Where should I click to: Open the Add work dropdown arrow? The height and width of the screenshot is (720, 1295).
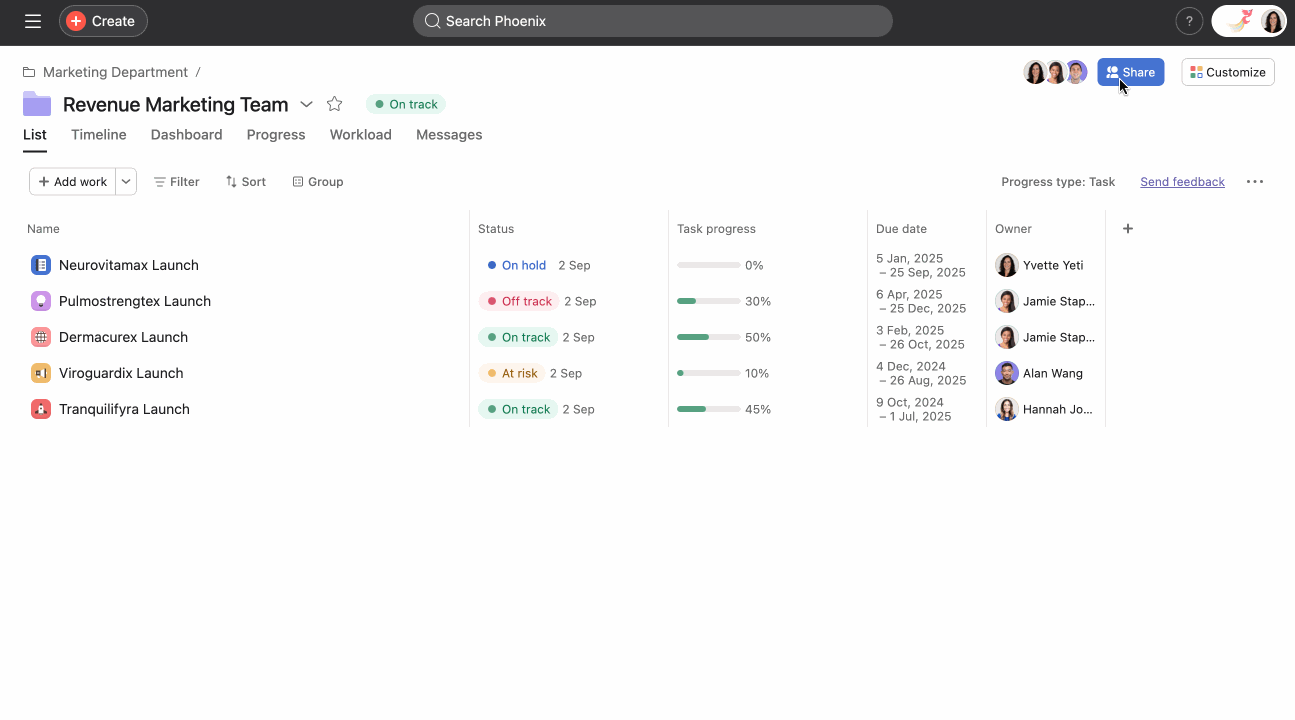pos(126,182)
